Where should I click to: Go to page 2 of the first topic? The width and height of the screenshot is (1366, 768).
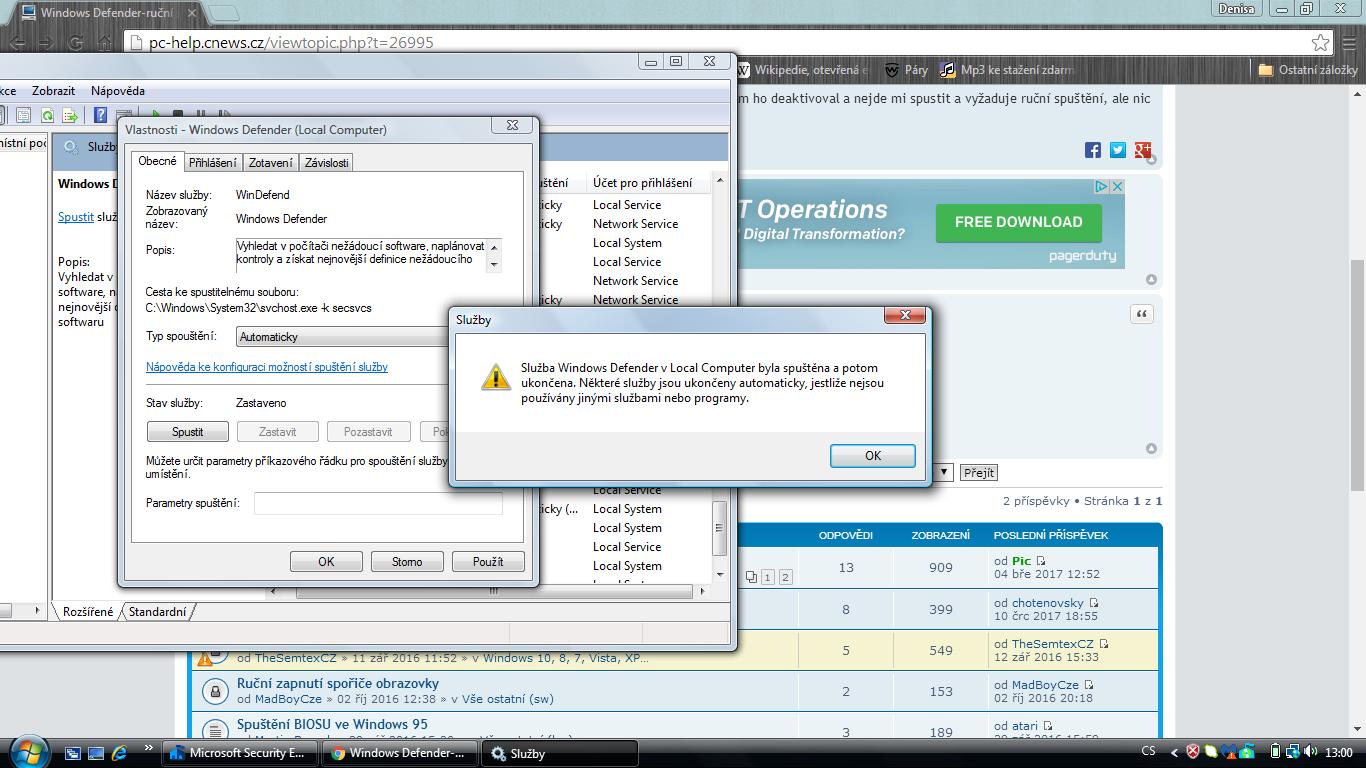tap(785, 577)
